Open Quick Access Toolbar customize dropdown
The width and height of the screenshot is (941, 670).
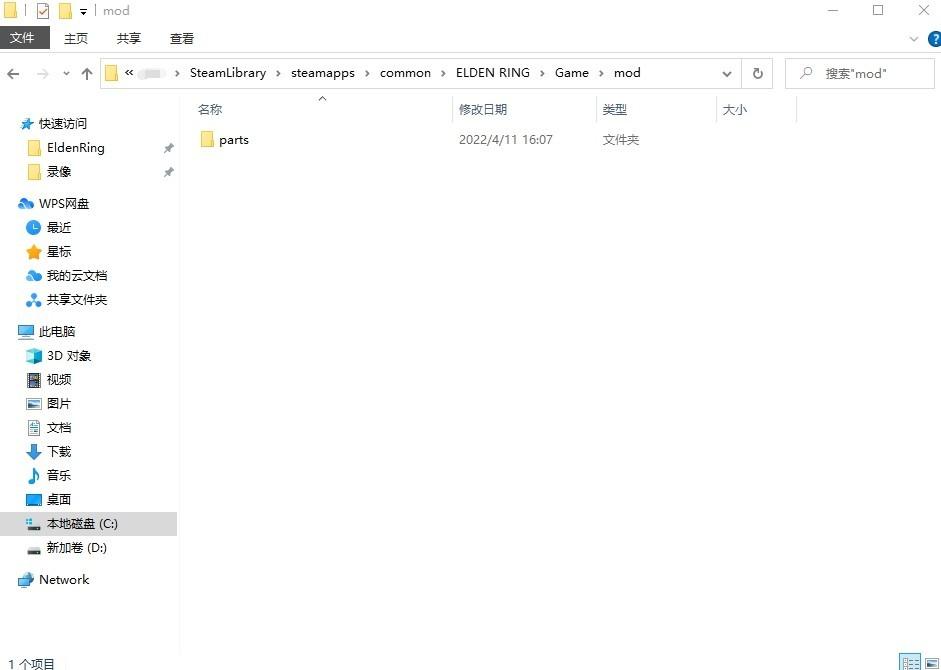coord(82,11)
